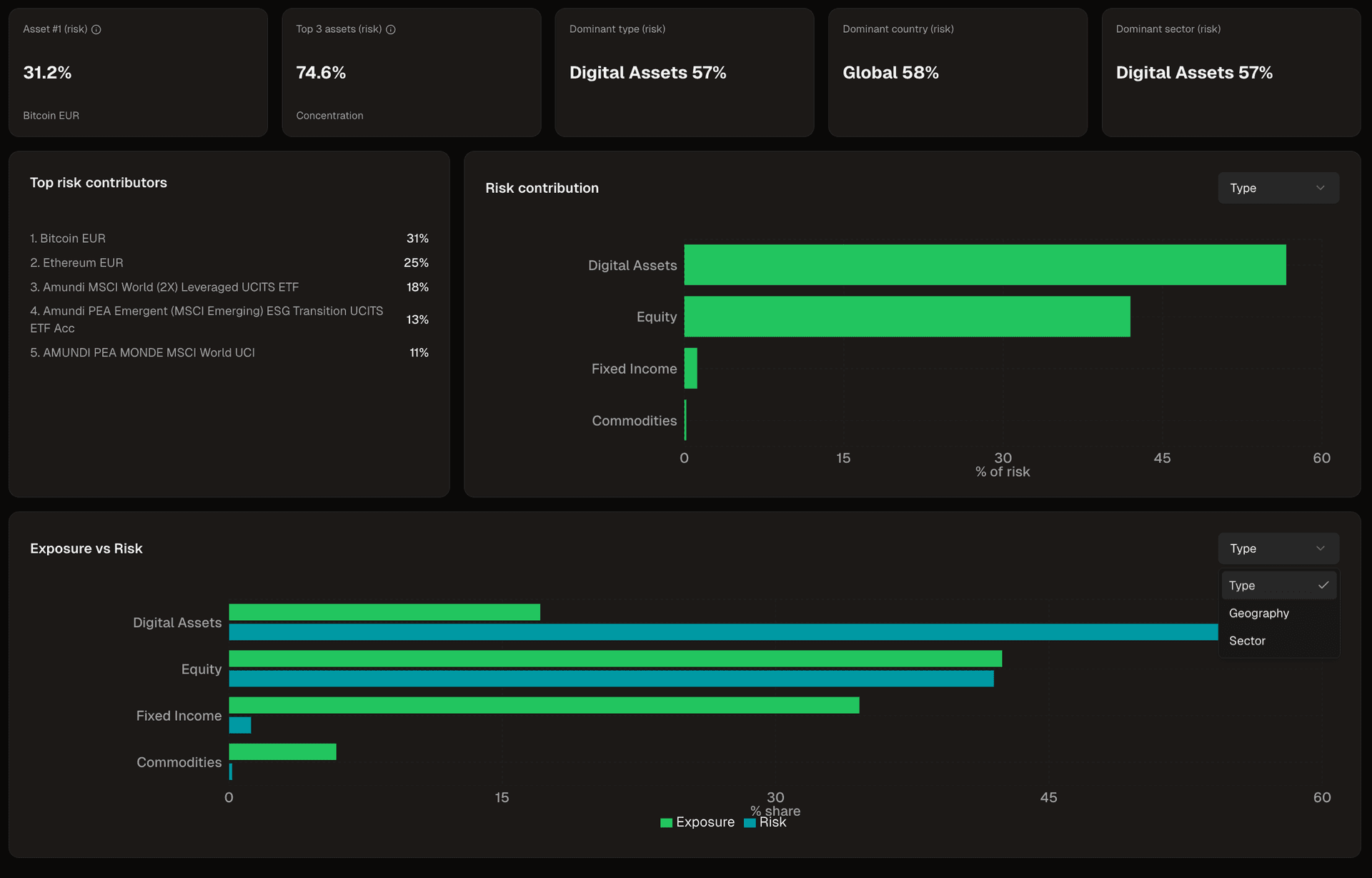Toggle the Exposure legend entry
The image size is (1372, 878).
coord(697,822)
